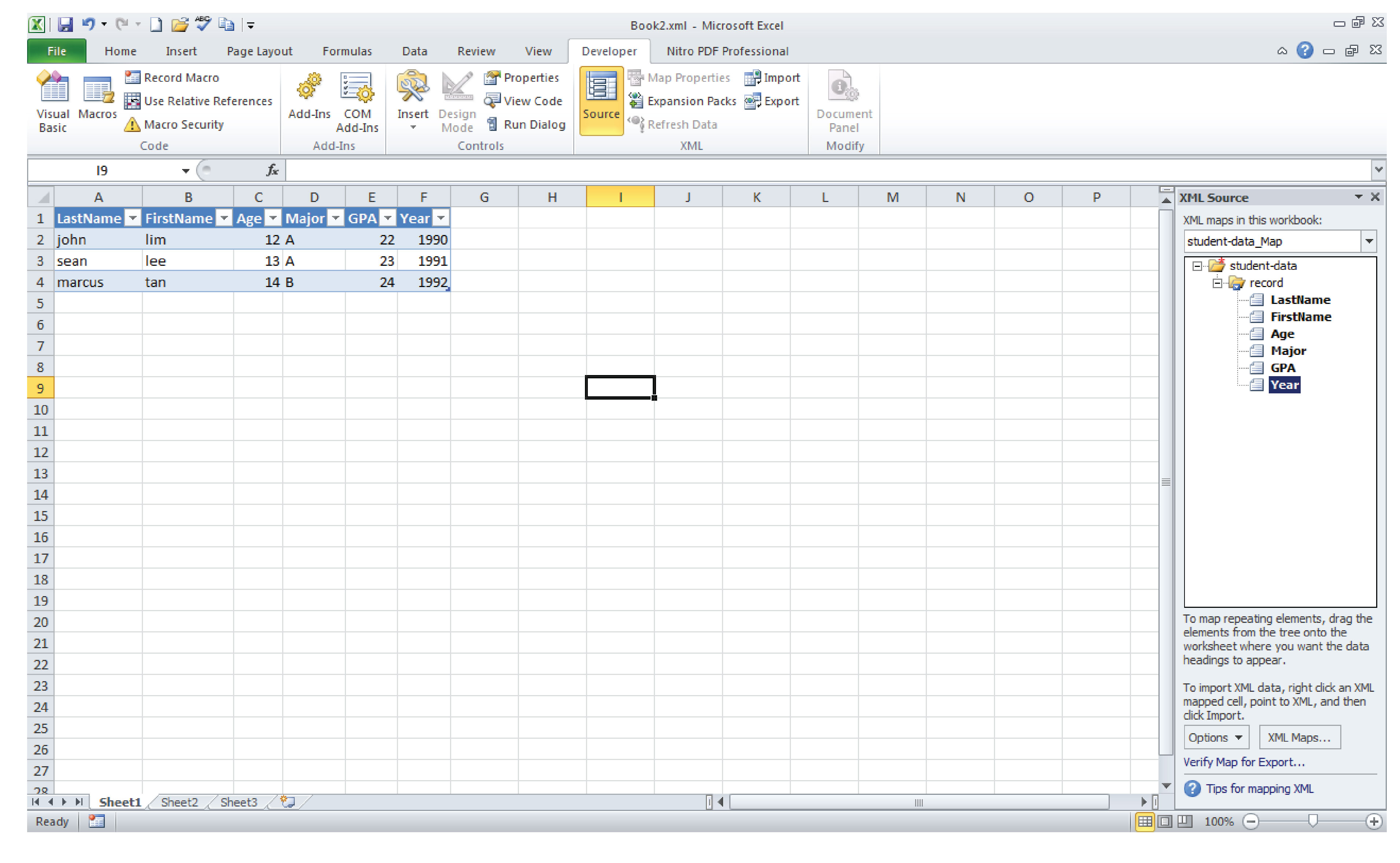Open the LastName column filter dropdown
Viewport: 1400px width, 863px height.
click(132, 218)
